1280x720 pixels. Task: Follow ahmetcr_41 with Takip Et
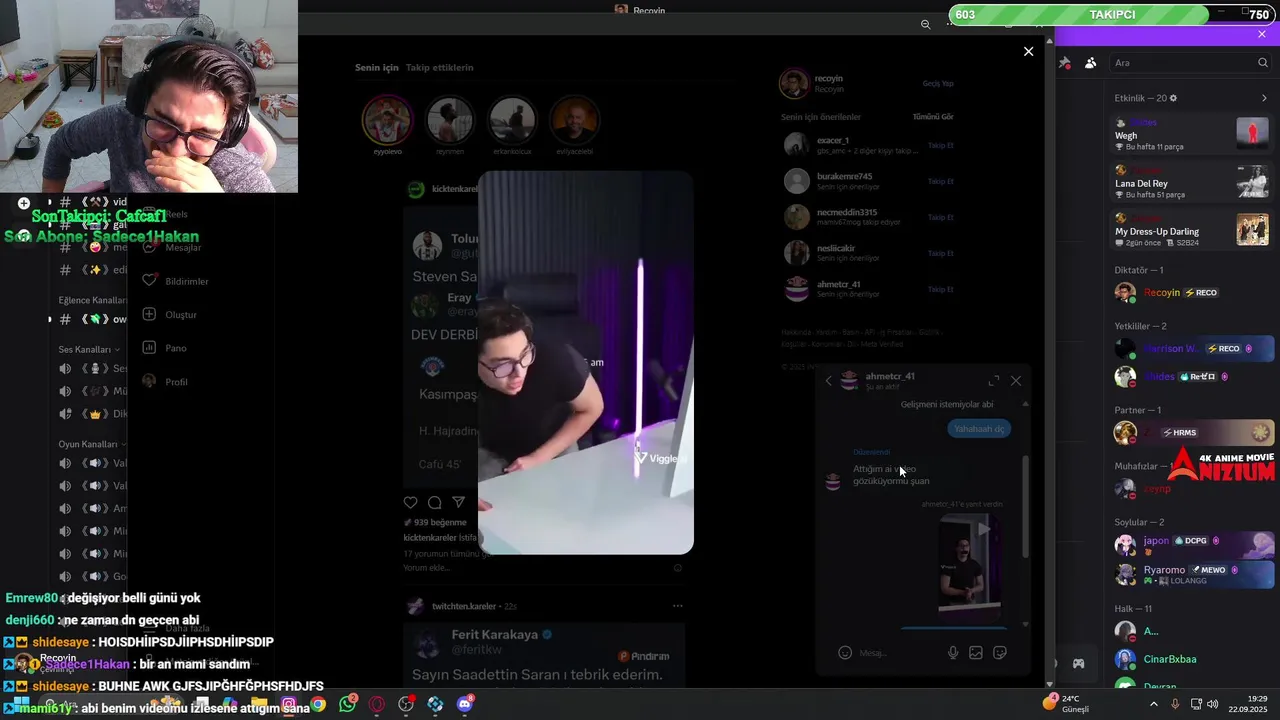[x=941, y=290]
